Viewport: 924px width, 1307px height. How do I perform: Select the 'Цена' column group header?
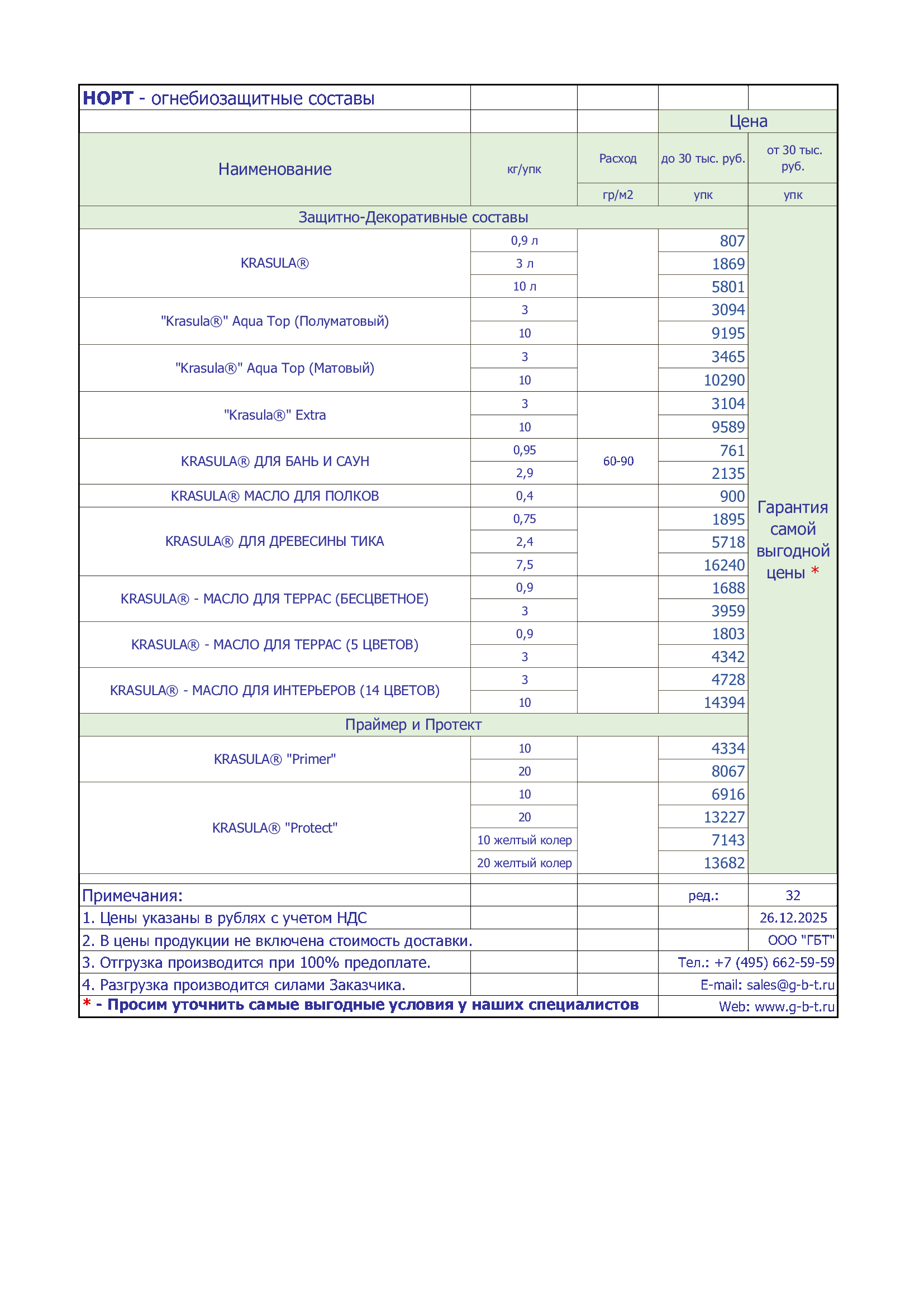coord(748,121)
